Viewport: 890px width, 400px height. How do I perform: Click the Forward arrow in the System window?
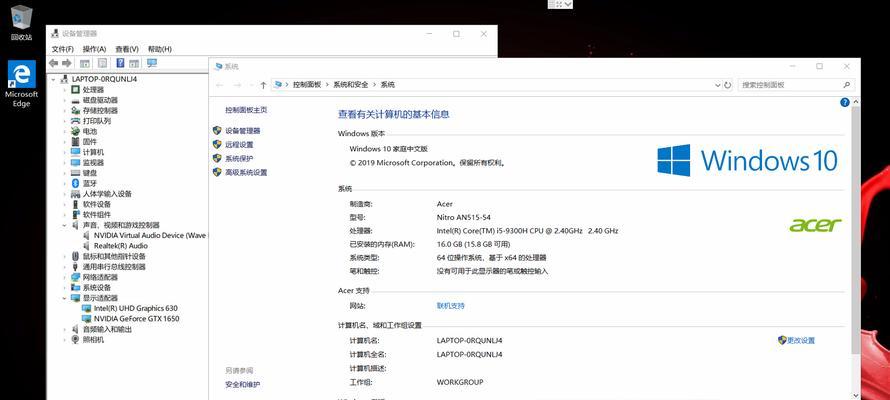[x=238, y=85]
